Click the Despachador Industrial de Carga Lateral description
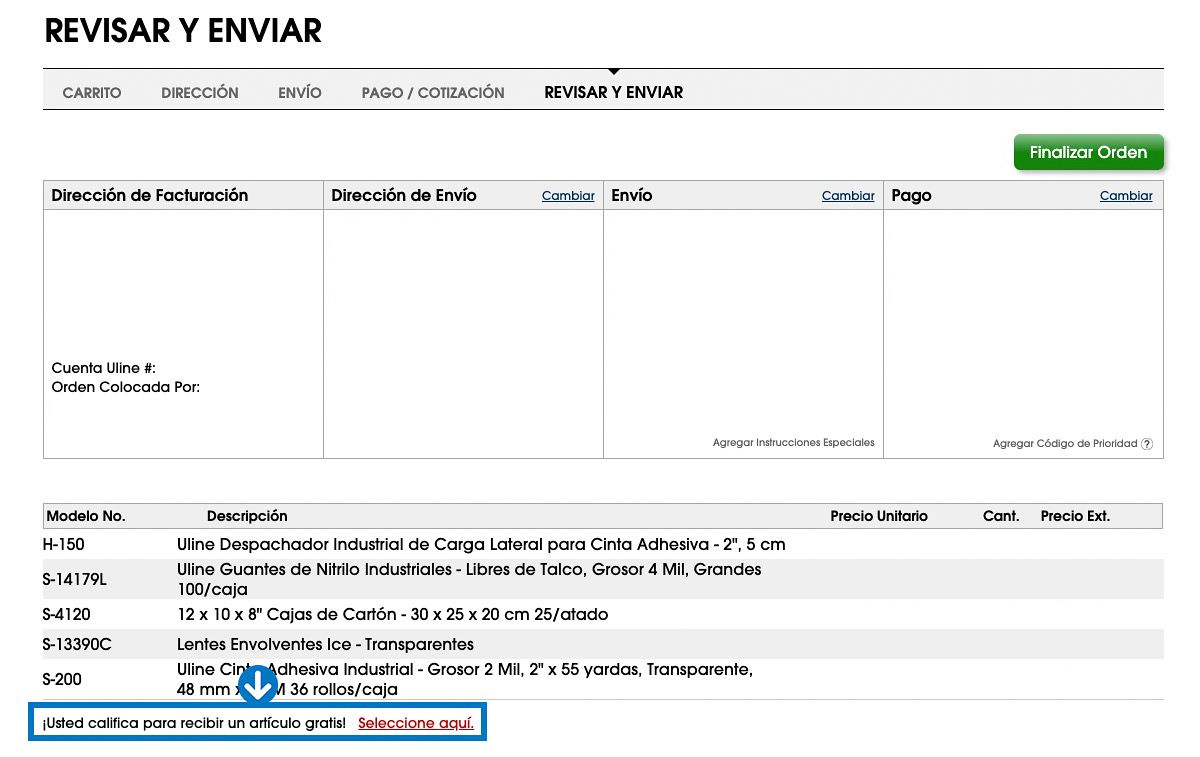The height and width of the screenshot is (757, 1200). pyautogui.click(x=481, y=545)
